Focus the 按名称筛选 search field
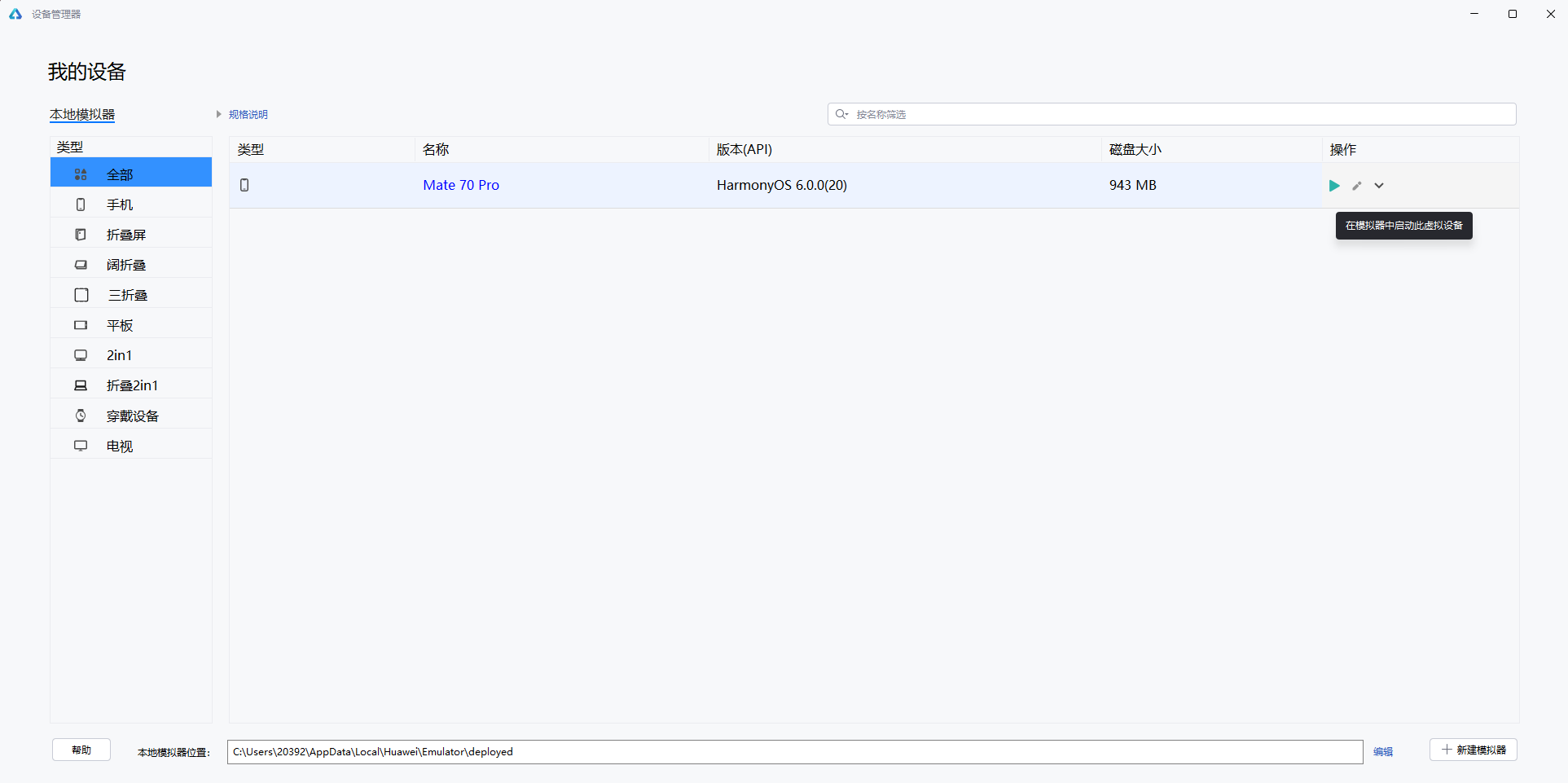The image size is (1568, 783). pyautogui.click(x=1172, y=114)
